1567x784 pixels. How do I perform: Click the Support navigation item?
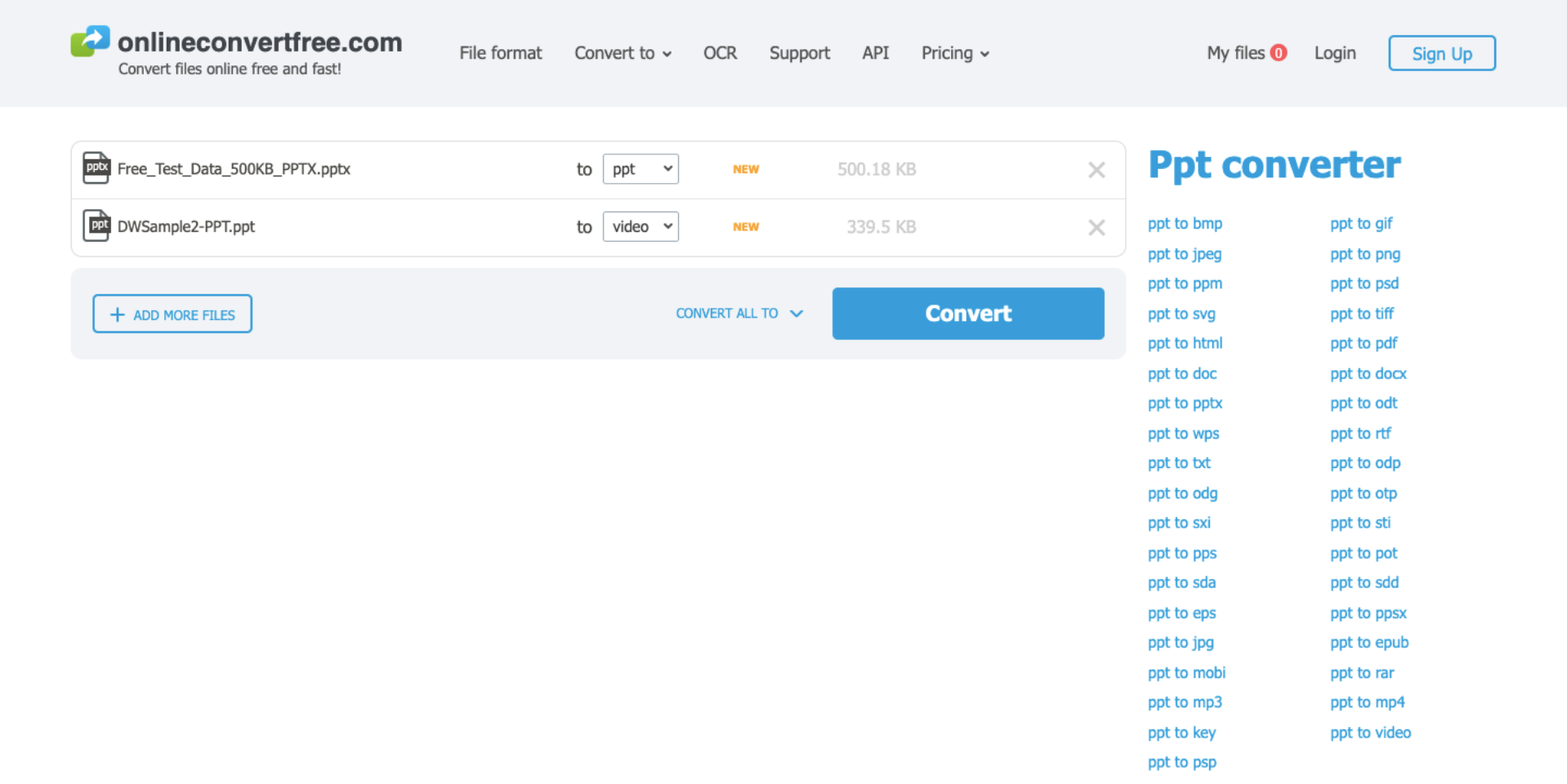click(x=799, y=52)
